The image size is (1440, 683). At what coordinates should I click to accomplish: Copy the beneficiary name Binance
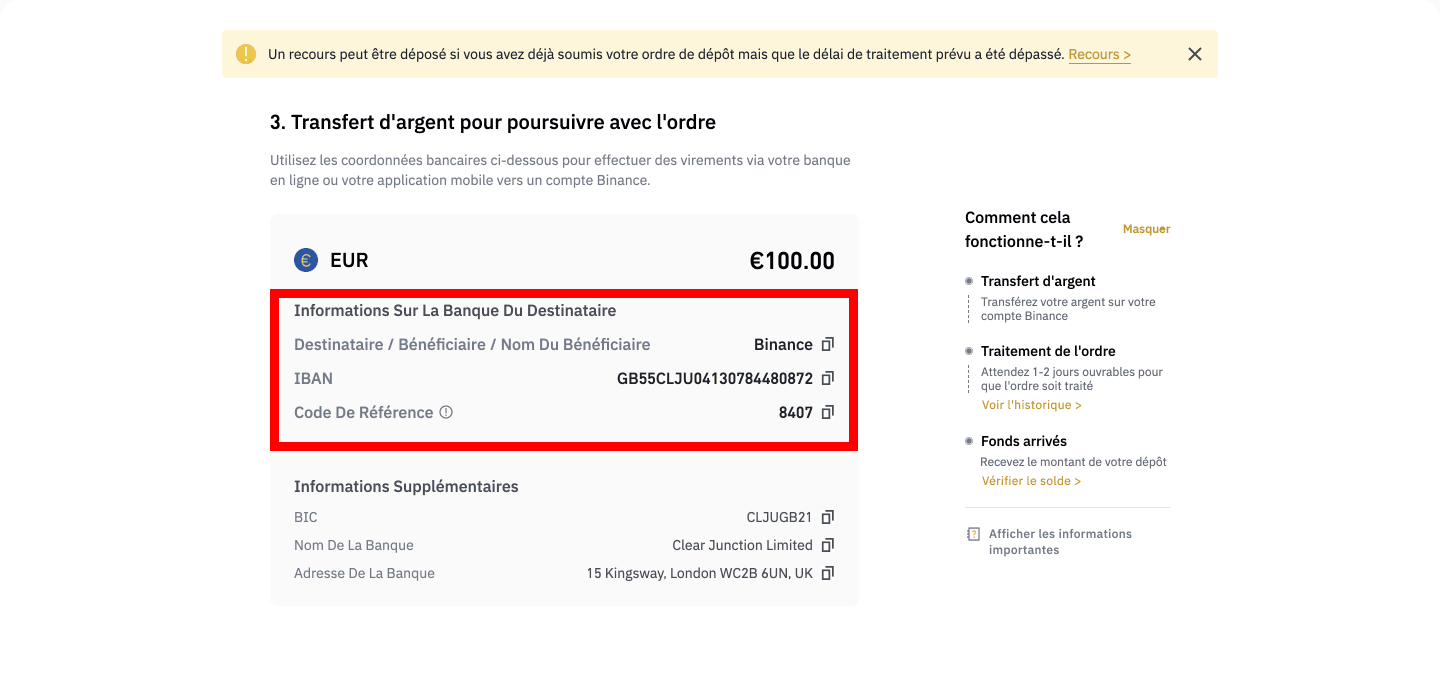[827, 345]
